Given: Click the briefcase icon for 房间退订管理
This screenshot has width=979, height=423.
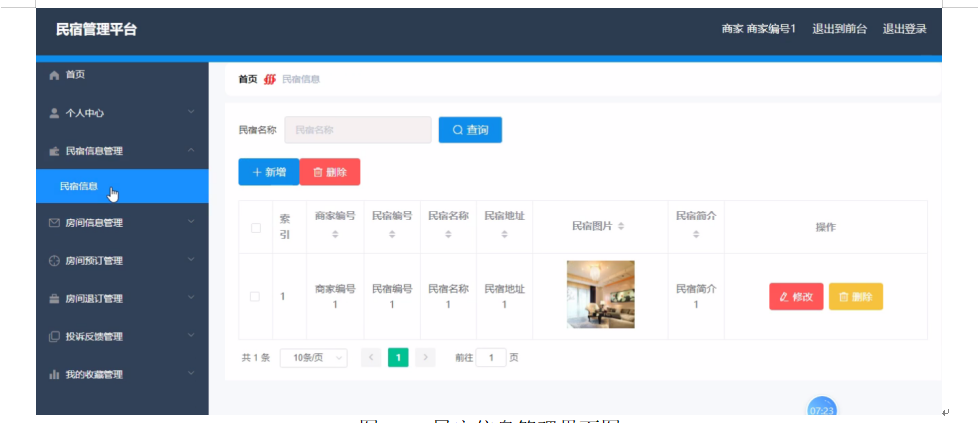Looking at the screenshot, I should 54,299.
